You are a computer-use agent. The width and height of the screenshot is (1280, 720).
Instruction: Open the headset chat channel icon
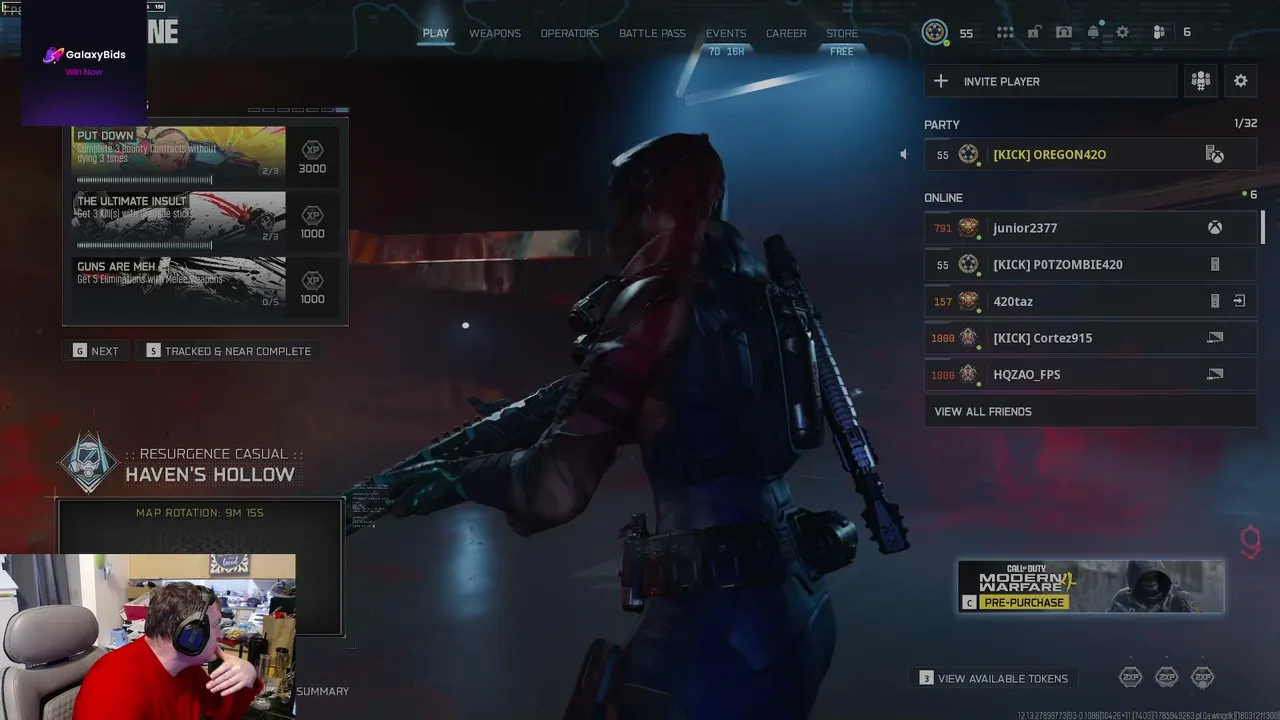point(1064,32)
